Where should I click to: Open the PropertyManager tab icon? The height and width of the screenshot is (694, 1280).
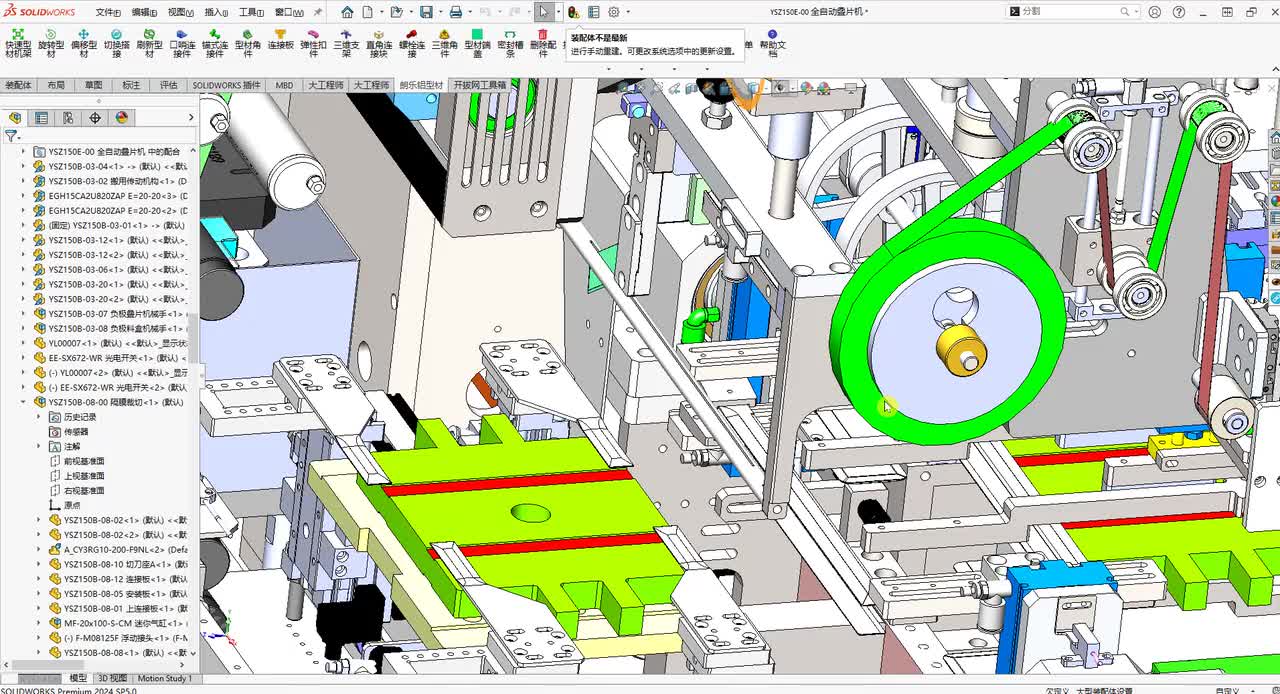click(x=41, y=117)
